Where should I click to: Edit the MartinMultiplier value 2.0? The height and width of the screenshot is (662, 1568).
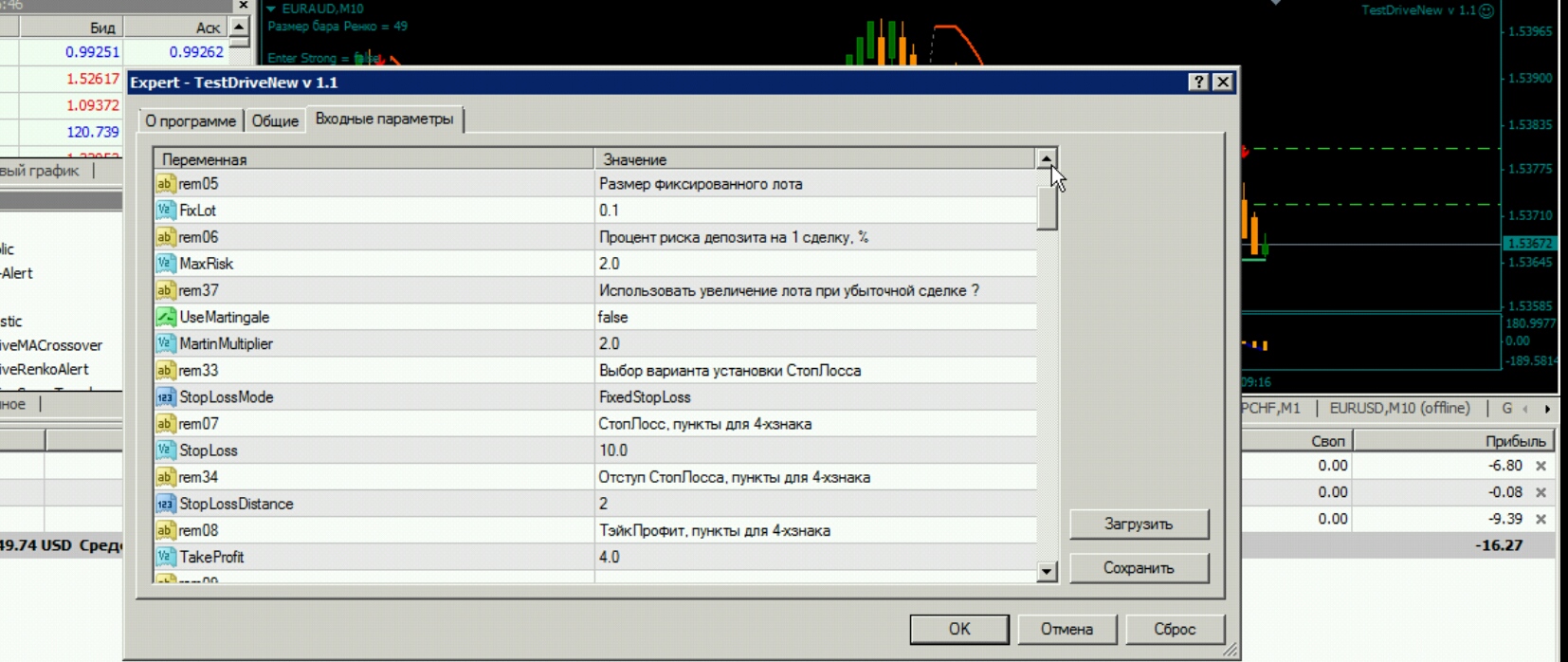[x=815, y=343]
